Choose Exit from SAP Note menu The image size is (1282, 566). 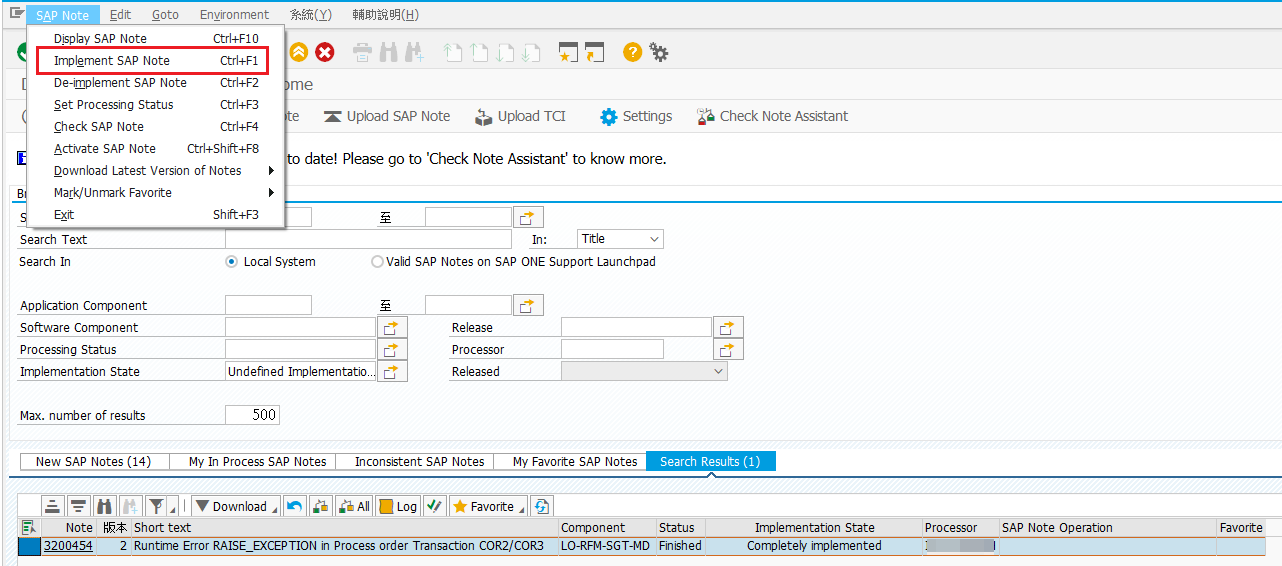click(x=156, y=215)
